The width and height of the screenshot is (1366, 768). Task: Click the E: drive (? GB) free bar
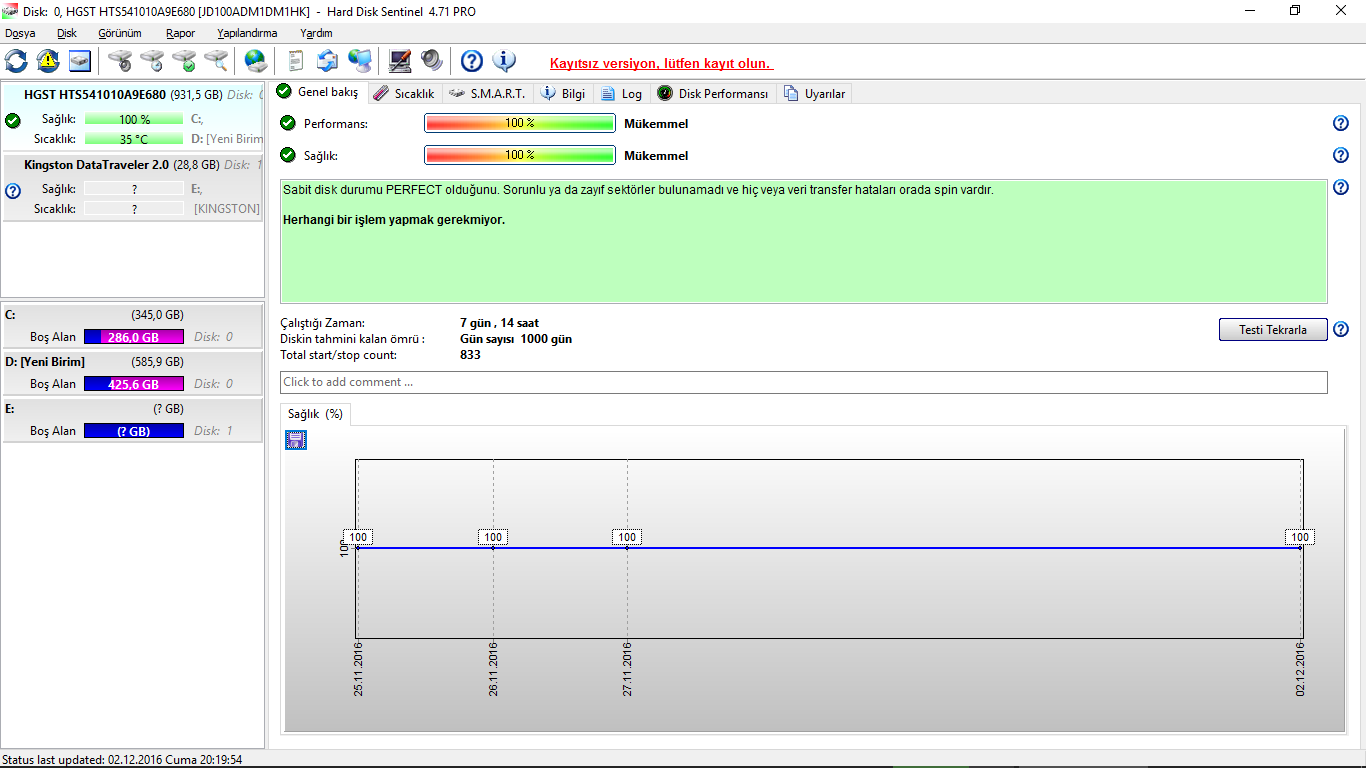tap(134, 431)
